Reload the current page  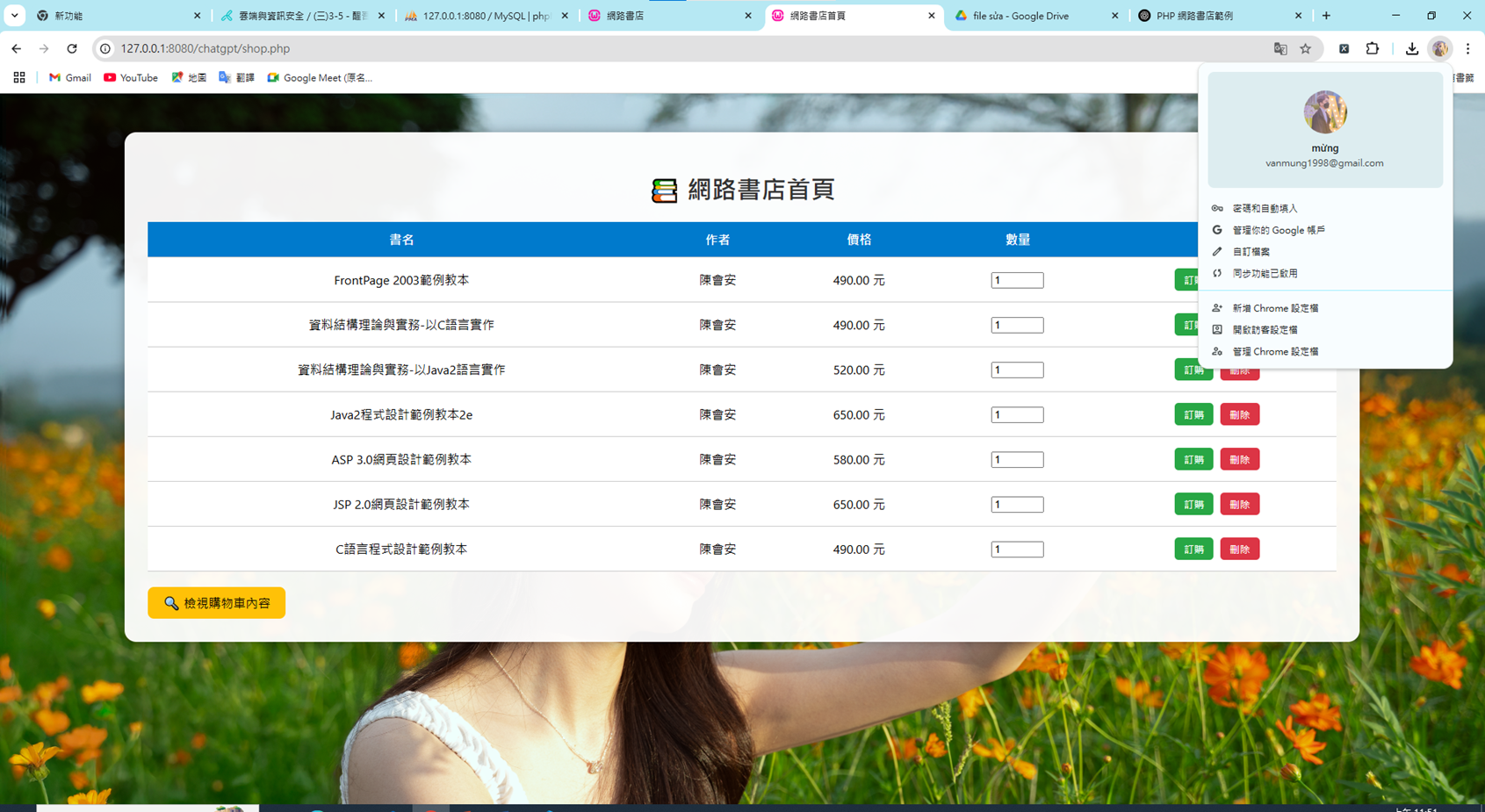72,49
